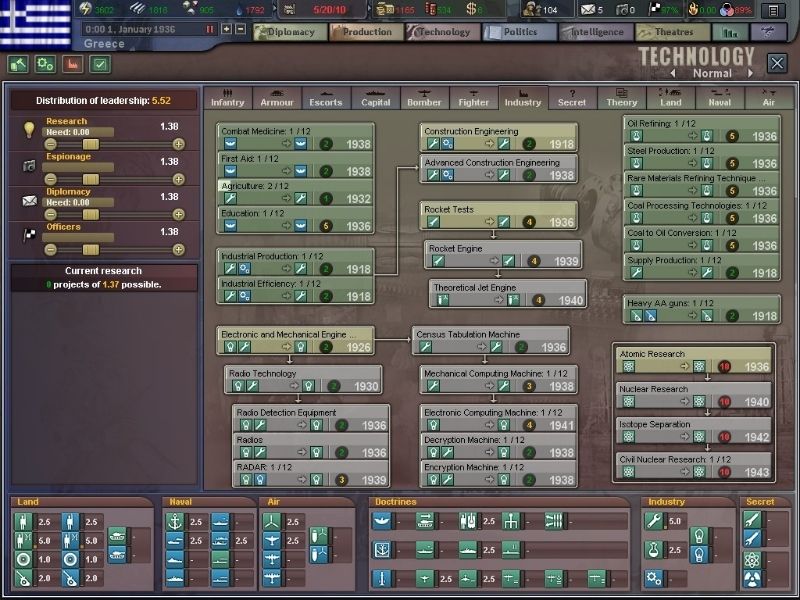
Task: Select the Census Tabulation Machine technology
Action: [x=490, y=341]
